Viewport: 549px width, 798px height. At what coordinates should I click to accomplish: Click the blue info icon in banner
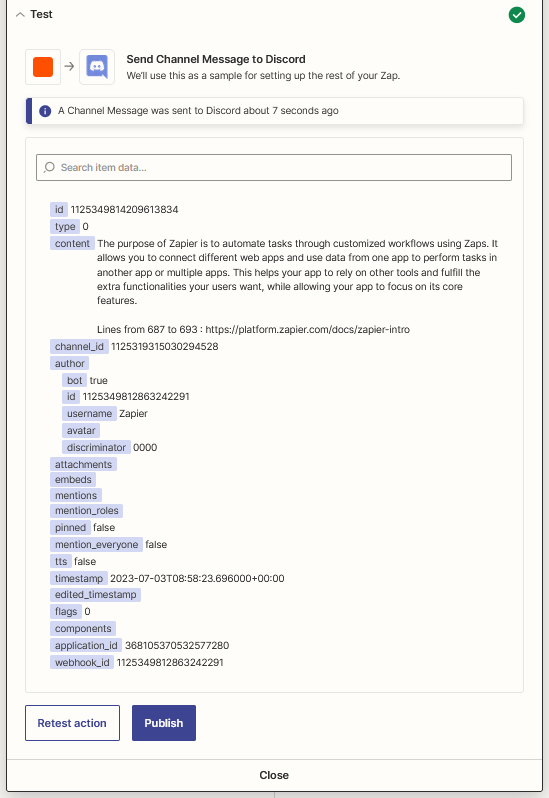pos(45,111)
